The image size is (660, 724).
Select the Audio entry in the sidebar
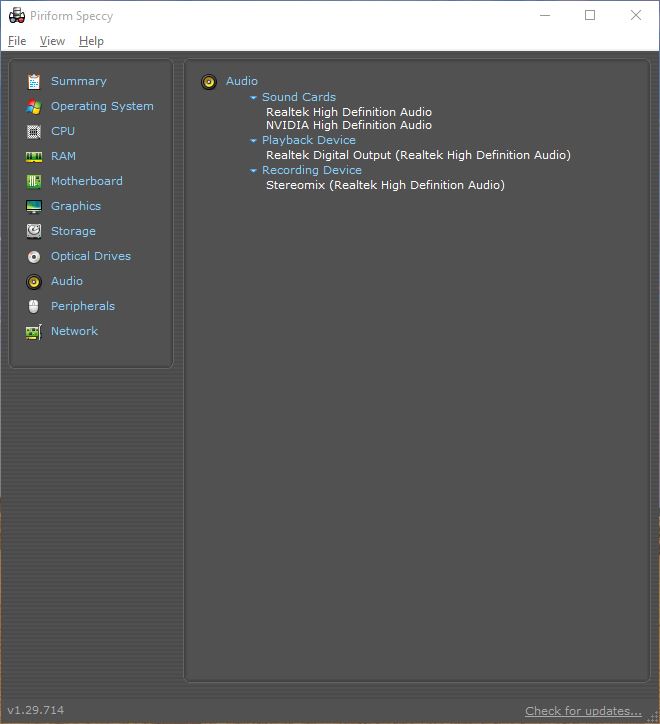pyautogui.click(x=67, y=281)
